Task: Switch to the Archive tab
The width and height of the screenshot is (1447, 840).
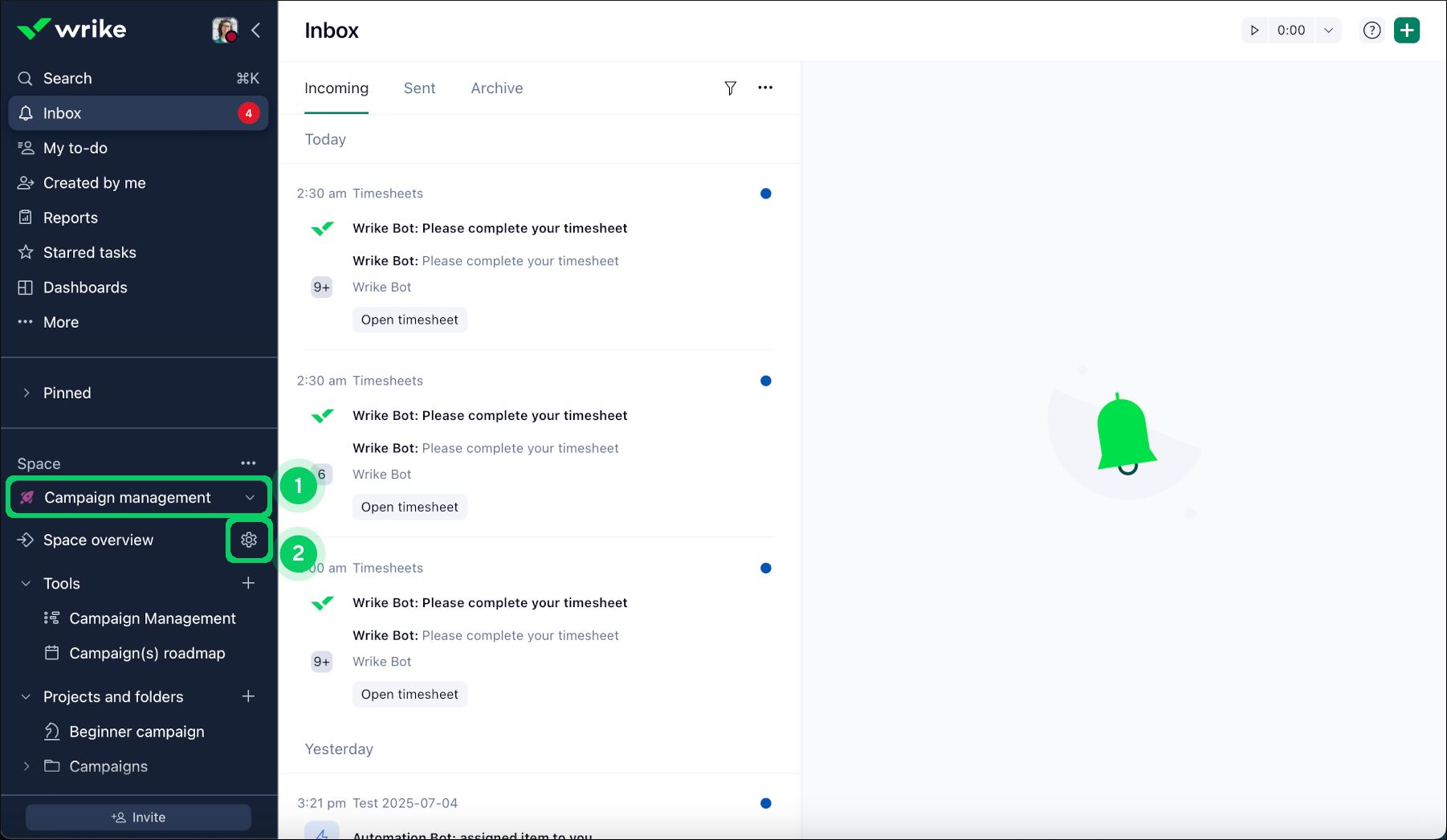Action: (496, 88)
